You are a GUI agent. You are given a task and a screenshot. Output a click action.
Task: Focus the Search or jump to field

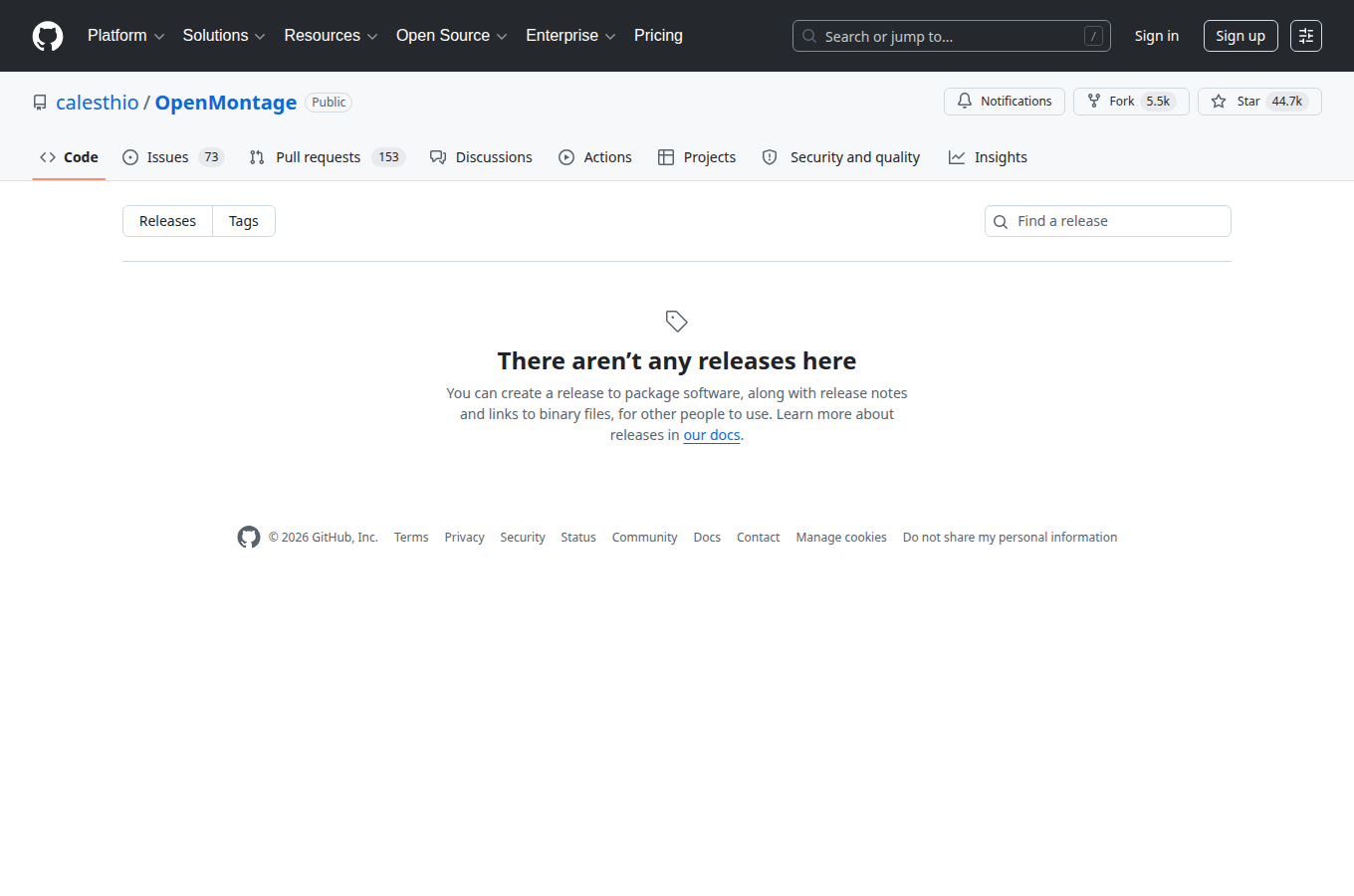tap(952, 36)
